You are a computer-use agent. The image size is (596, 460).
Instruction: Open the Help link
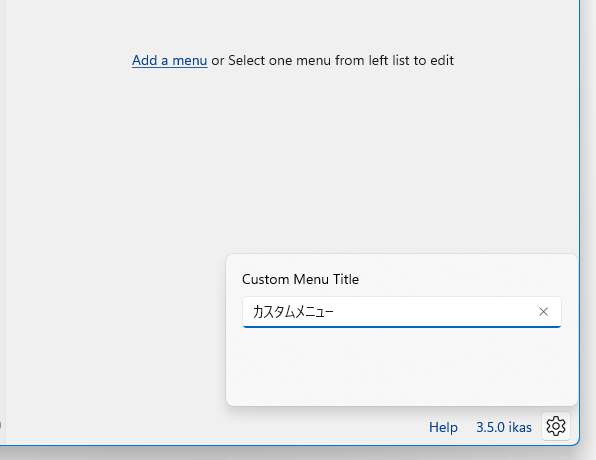[443, 427]
